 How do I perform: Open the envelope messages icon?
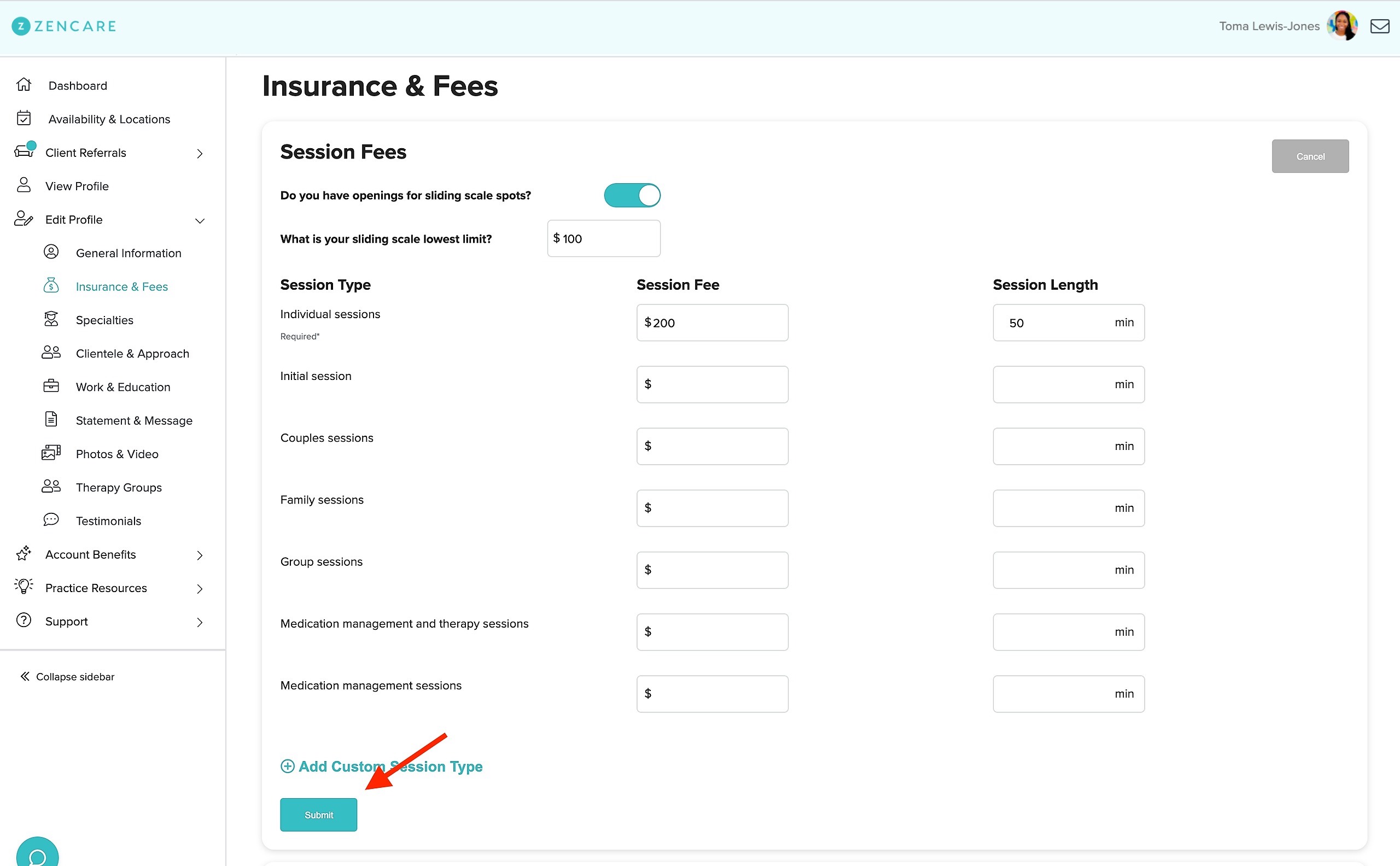coord(1379,26)
